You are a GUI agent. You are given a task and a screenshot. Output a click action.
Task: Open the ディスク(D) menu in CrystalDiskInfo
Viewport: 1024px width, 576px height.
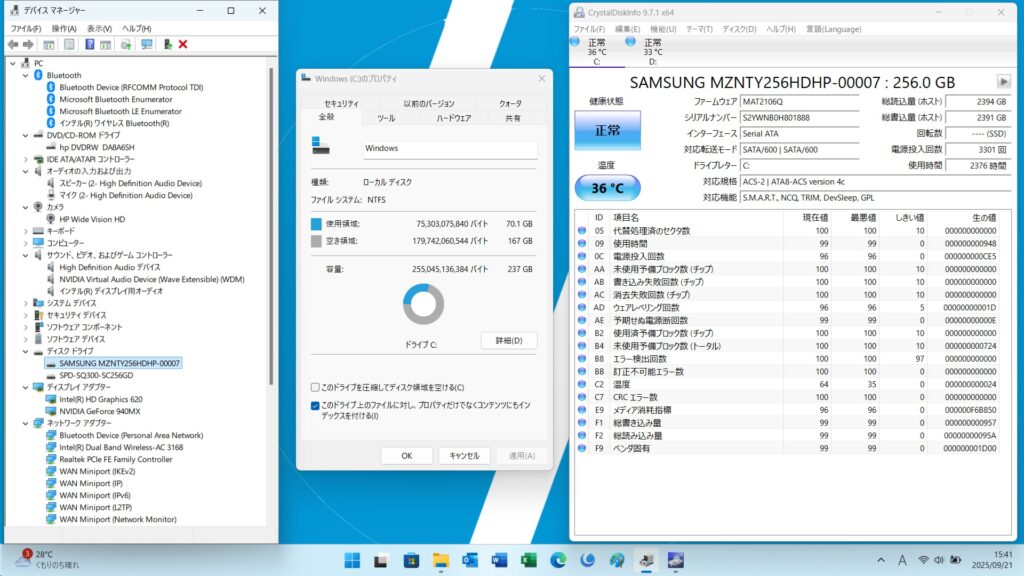739,29
